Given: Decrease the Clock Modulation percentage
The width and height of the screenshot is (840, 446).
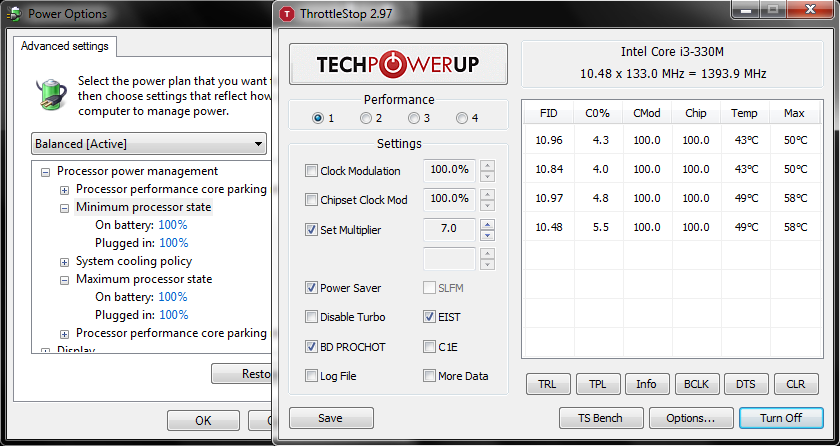Looking at the screenshot, I should pos(488,176).
